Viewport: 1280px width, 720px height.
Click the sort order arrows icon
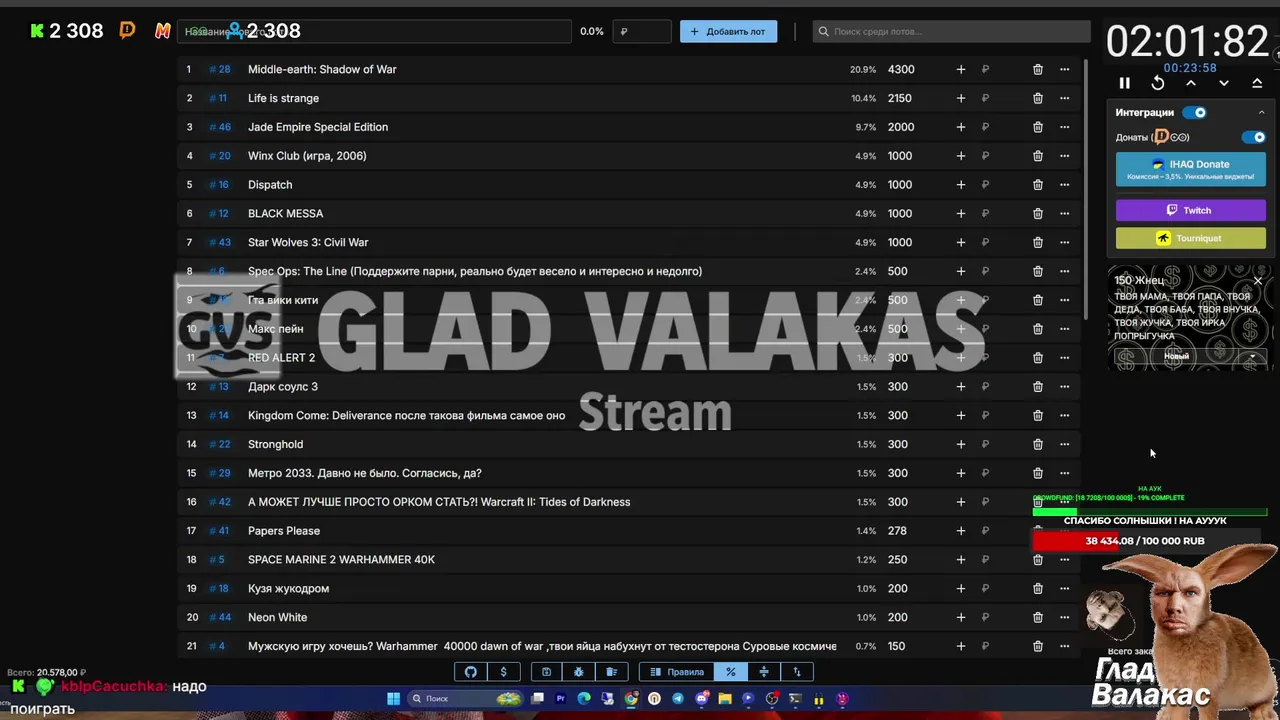coord(797,672)
